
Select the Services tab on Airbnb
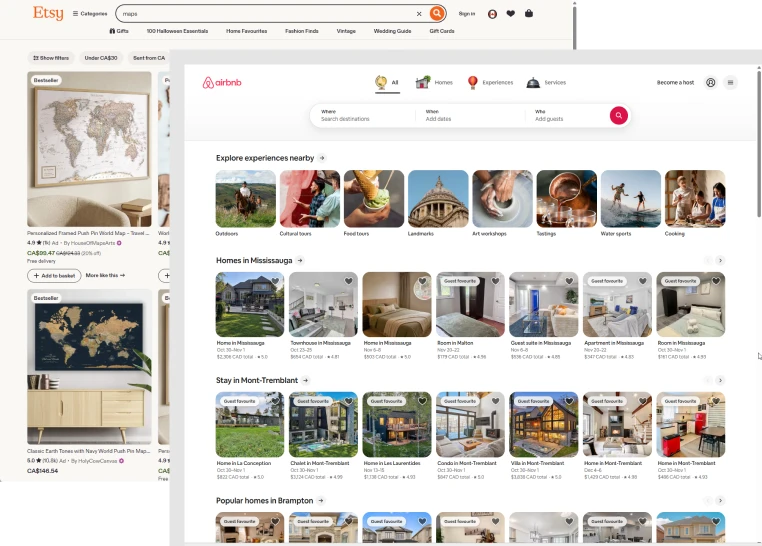point(546,83)
